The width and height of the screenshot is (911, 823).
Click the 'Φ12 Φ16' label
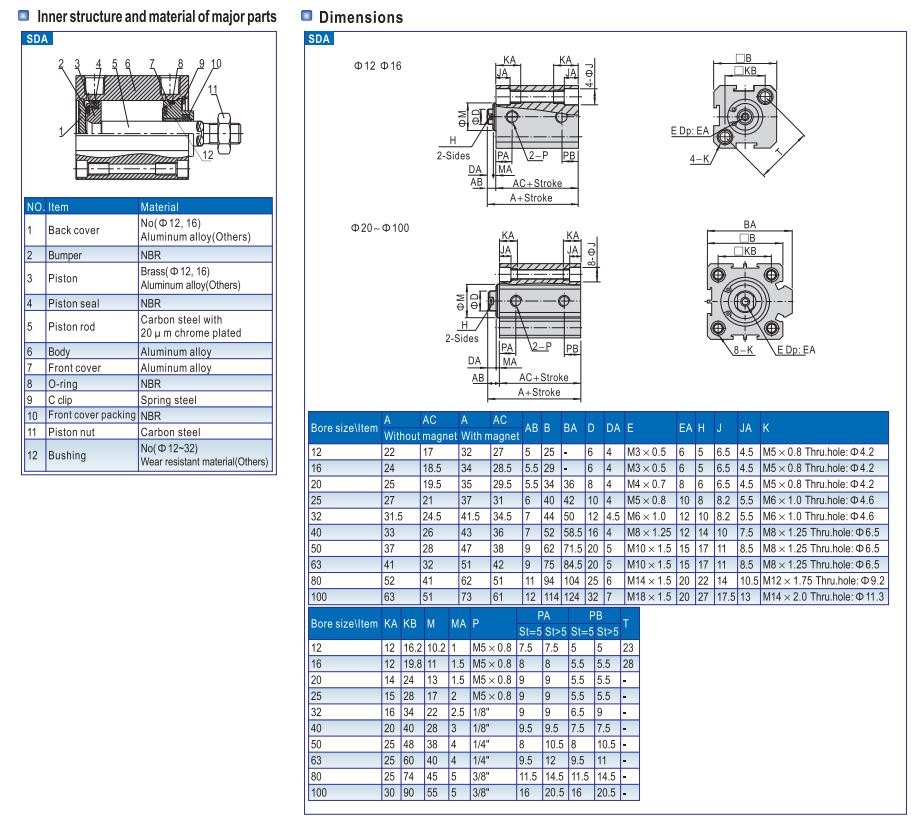(x=378, y=66)
